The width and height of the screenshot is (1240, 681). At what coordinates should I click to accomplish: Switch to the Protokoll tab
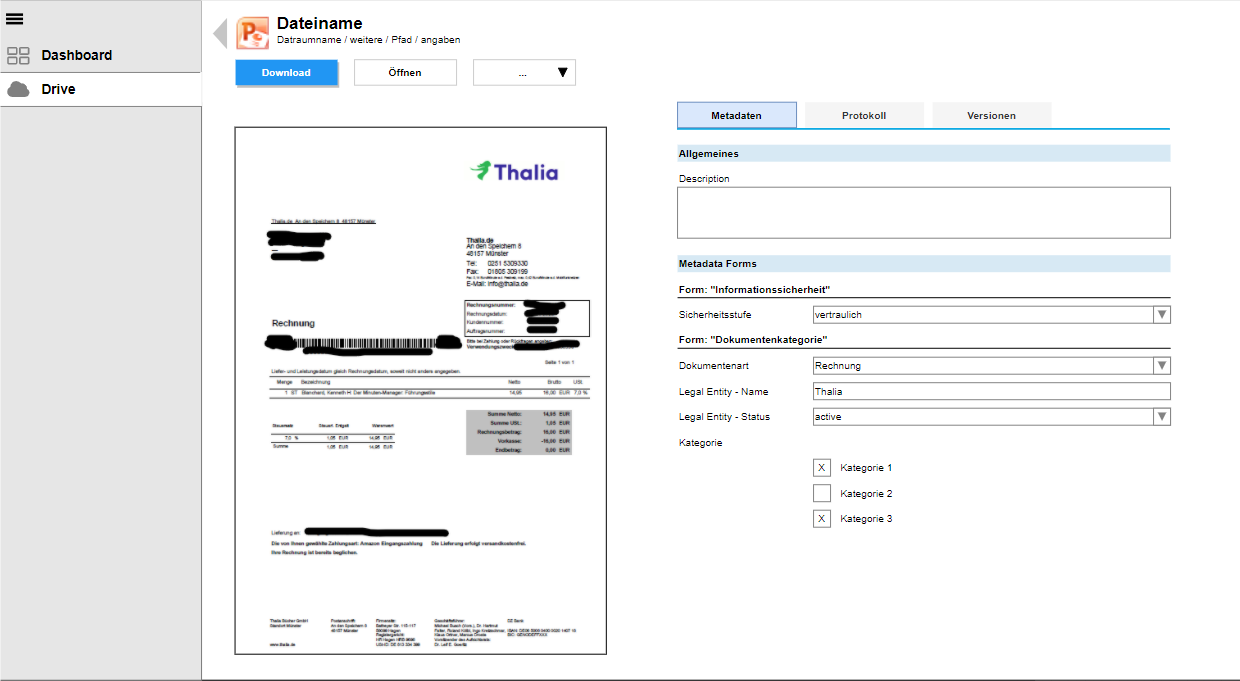[863, 116]
